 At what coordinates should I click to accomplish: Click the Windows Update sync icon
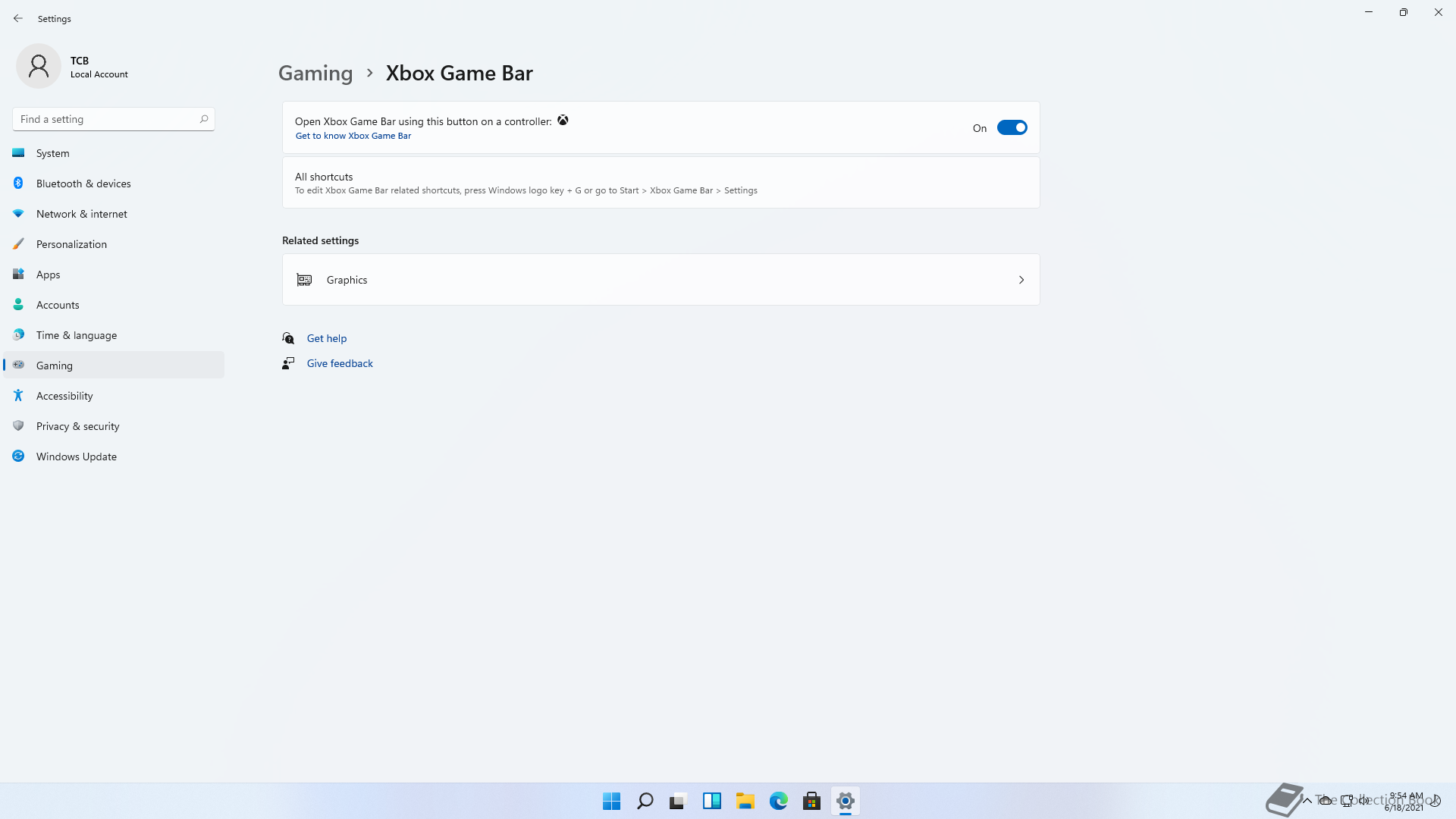click(x=18, y=457)
